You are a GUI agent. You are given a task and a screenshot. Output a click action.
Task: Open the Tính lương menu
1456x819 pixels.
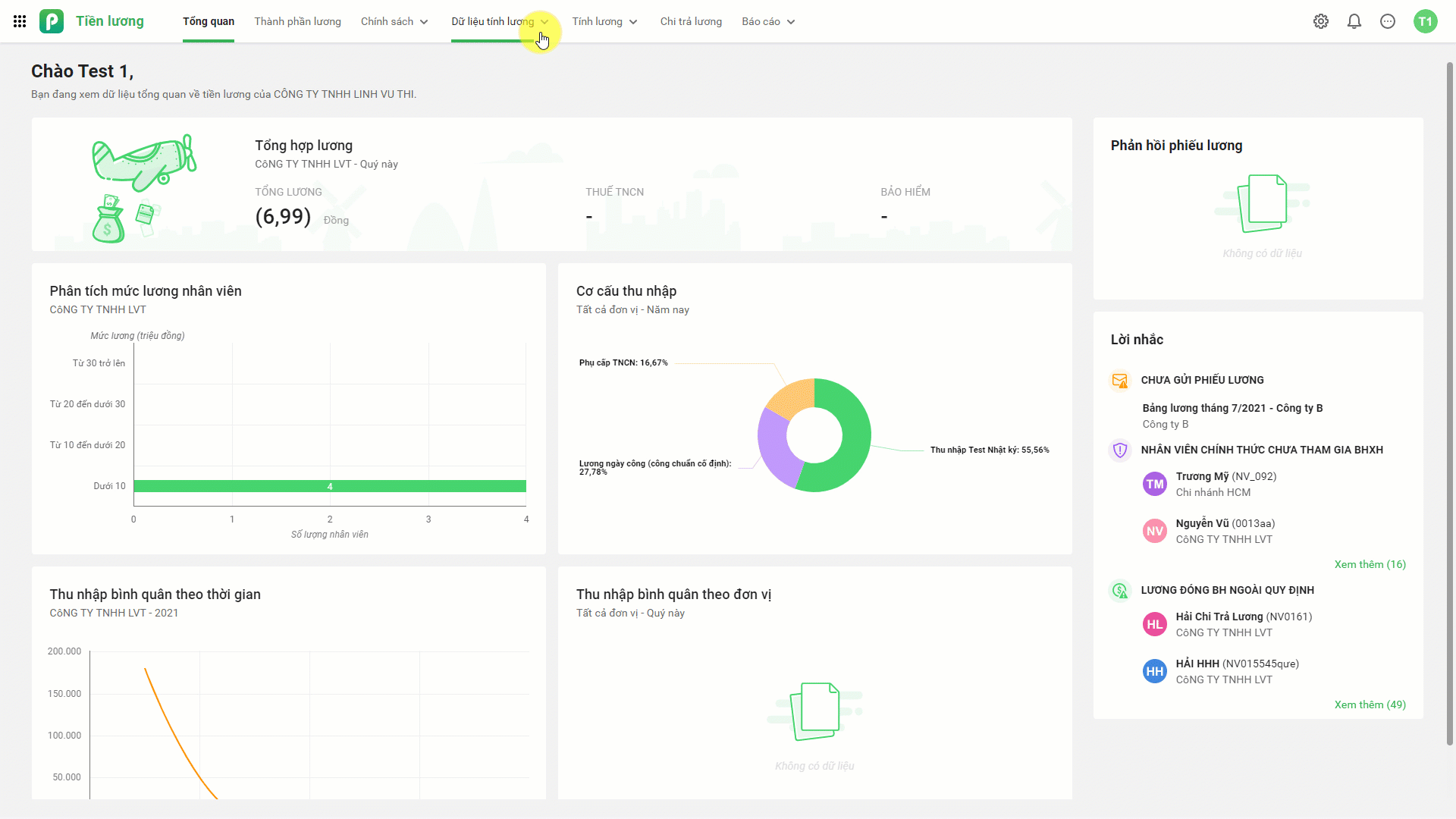pos(597,21)
